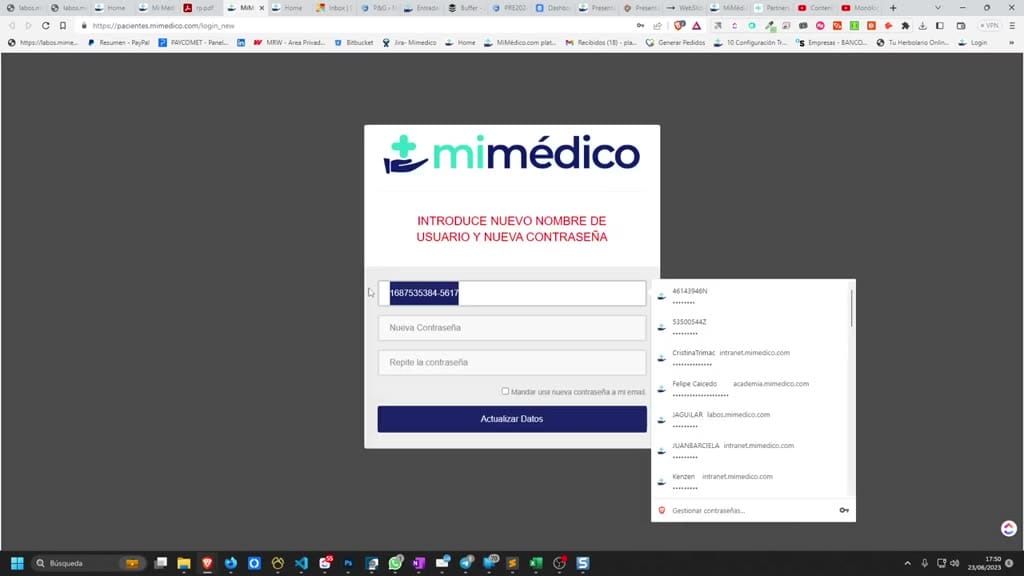Open the Recibidos Gmail bookmark
This screenshot has height=576, width=1024.
[x=601, y=42]
